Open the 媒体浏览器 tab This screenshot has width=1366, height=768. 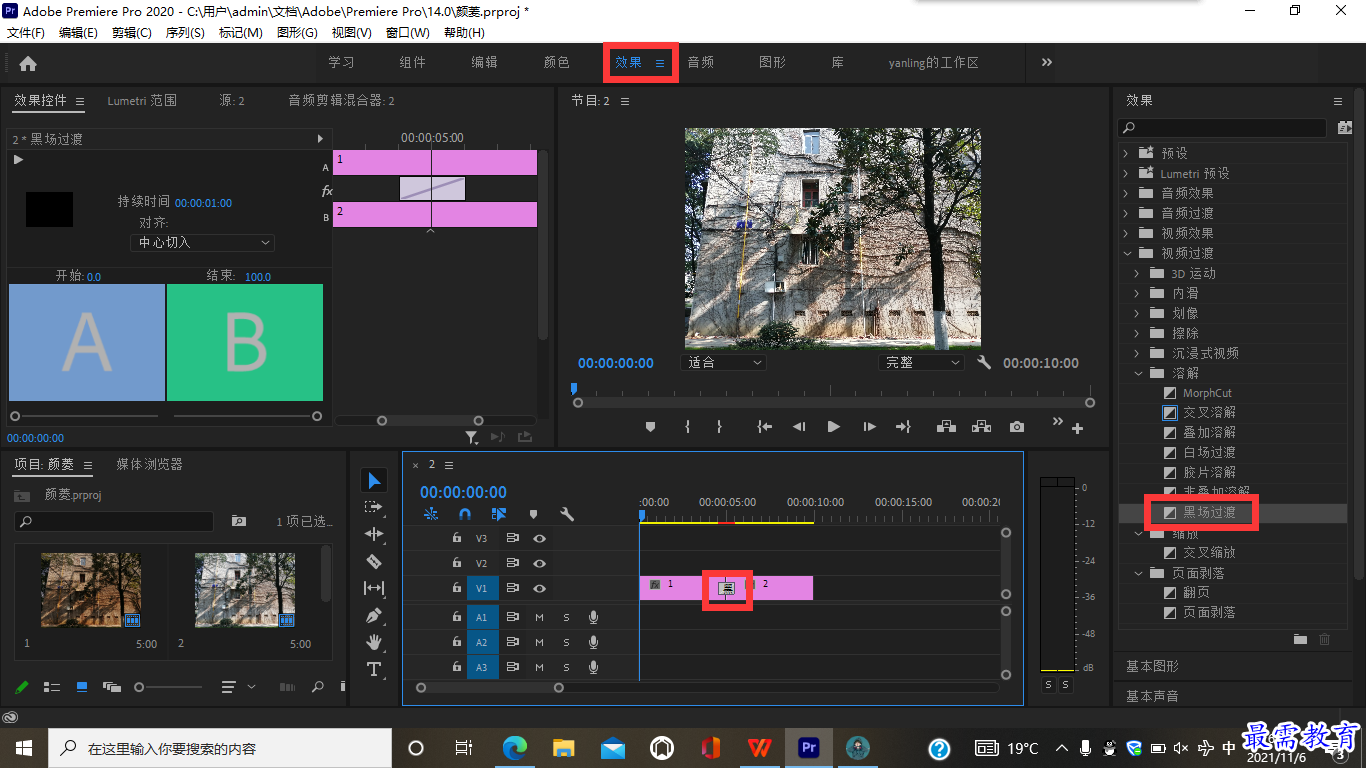click(x=149, y=464)
